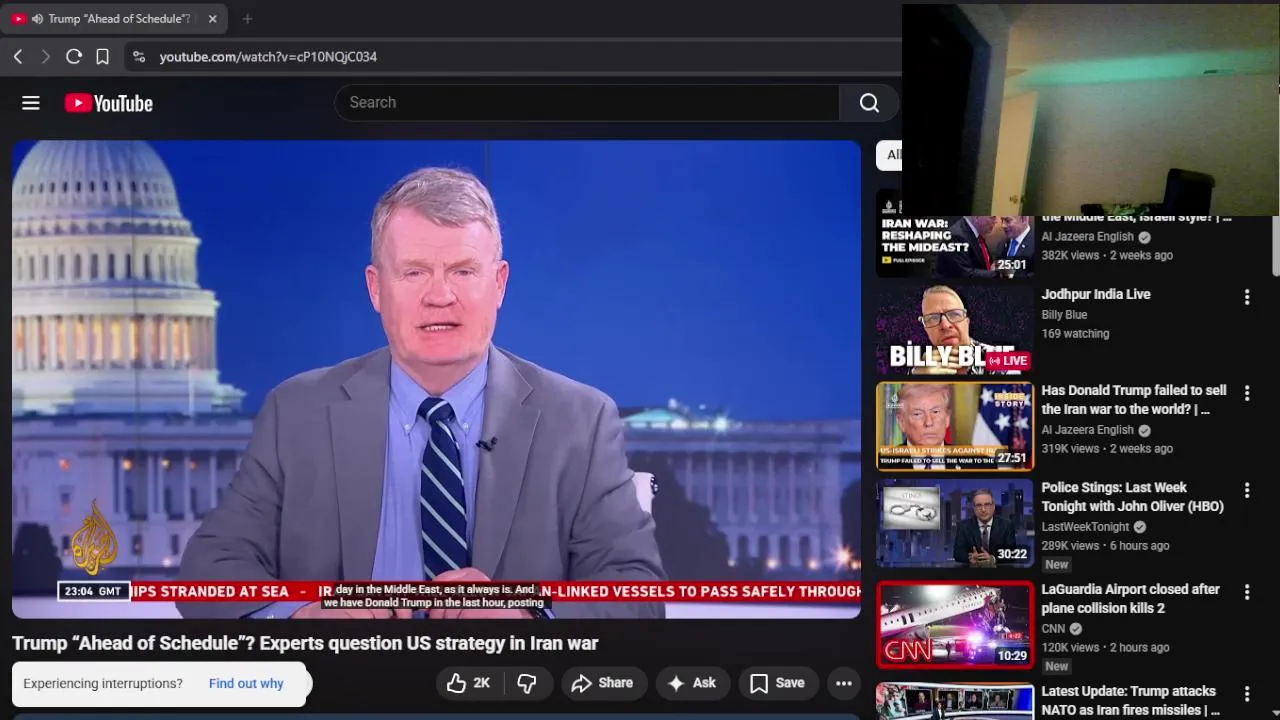
Task: Like the video with thumbs up
Action: [468, 683]
